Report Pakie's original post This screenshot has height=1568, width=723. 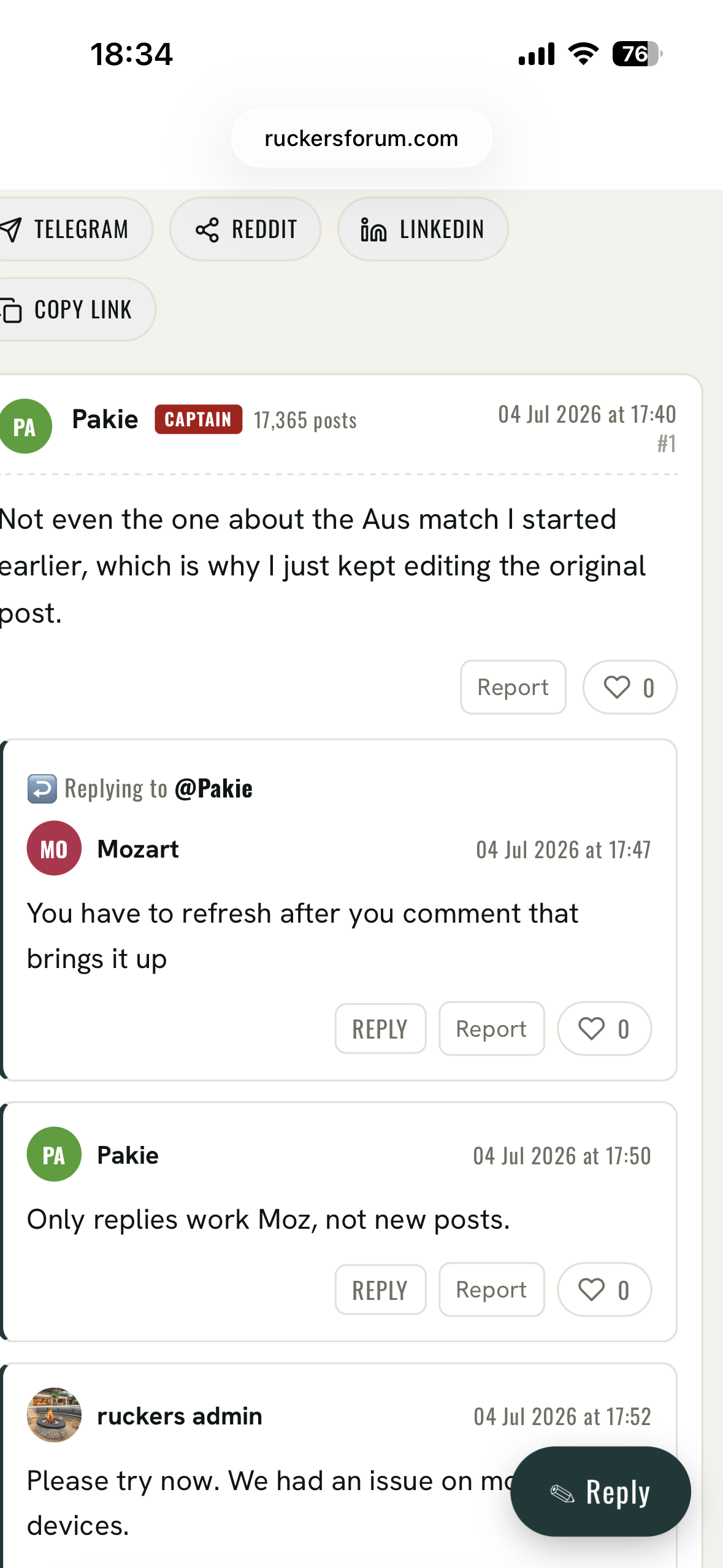513,687
